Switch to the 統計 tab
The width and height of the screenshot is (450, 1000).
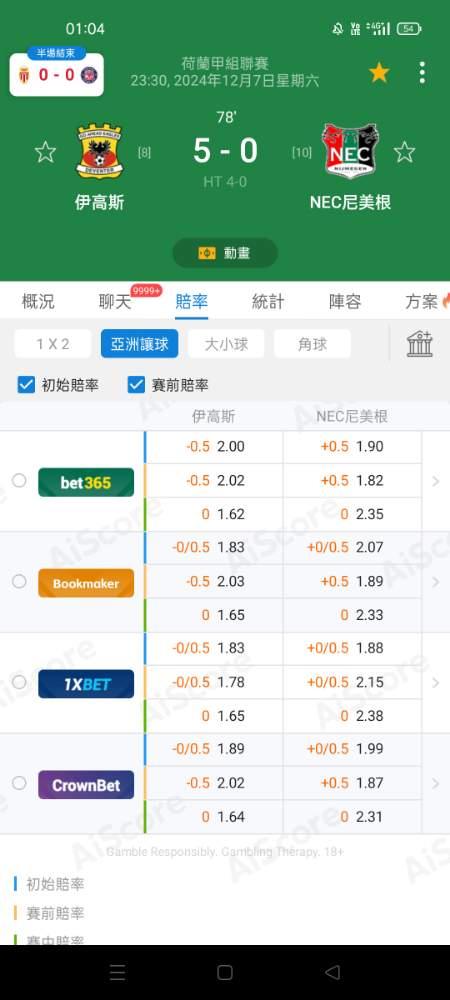(268, 301)
